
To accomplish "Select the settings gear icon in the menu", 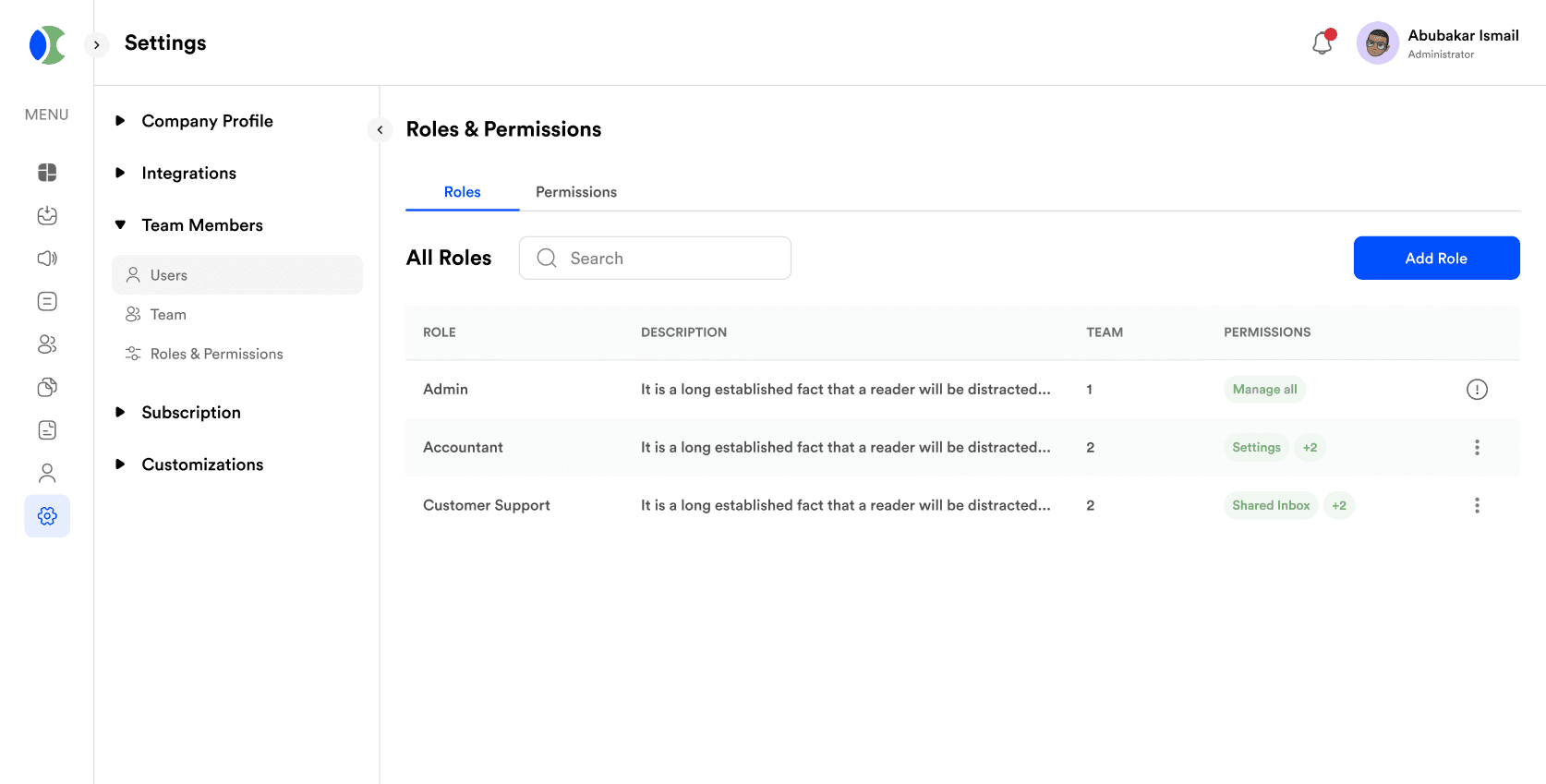I will (x=47, y=516).
